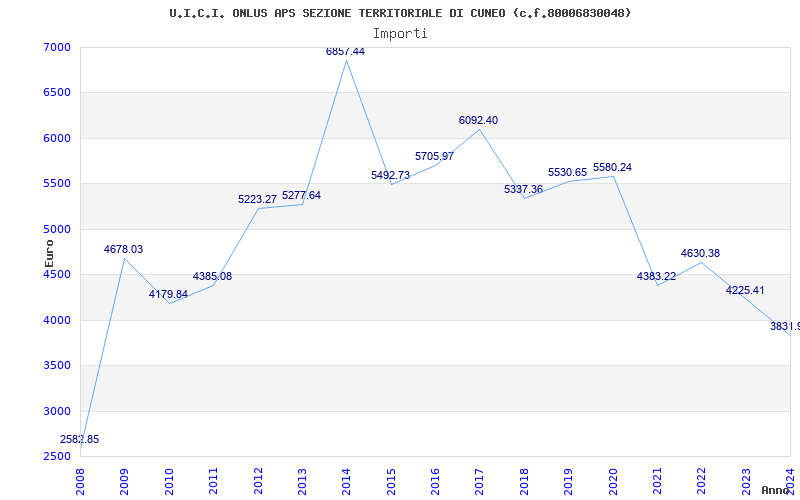This screenshot has height=500, width=800.
Task: Click the 2023 x-axis year label
Action: pyautogui.click(x=746, y=481)
